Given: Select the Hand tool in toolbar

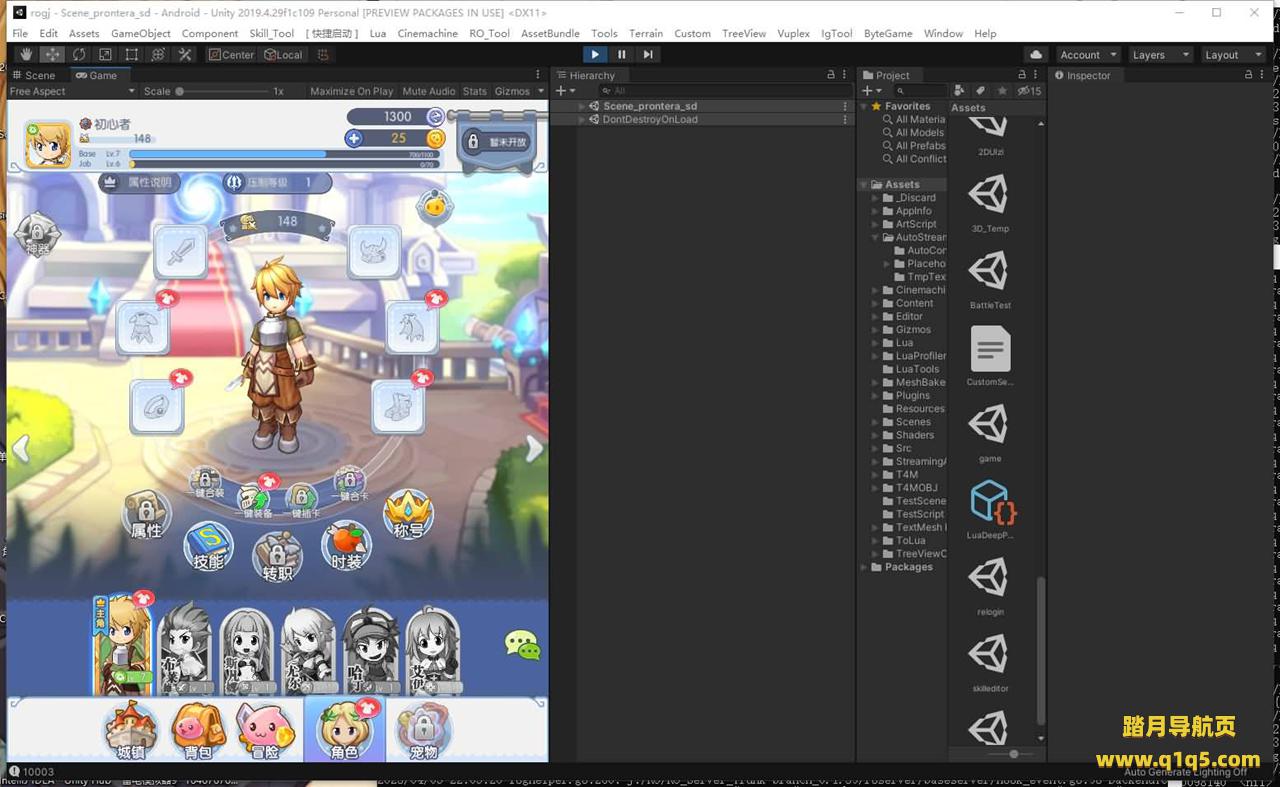Looking at the screenshot, I should click(x=26, y=55).
